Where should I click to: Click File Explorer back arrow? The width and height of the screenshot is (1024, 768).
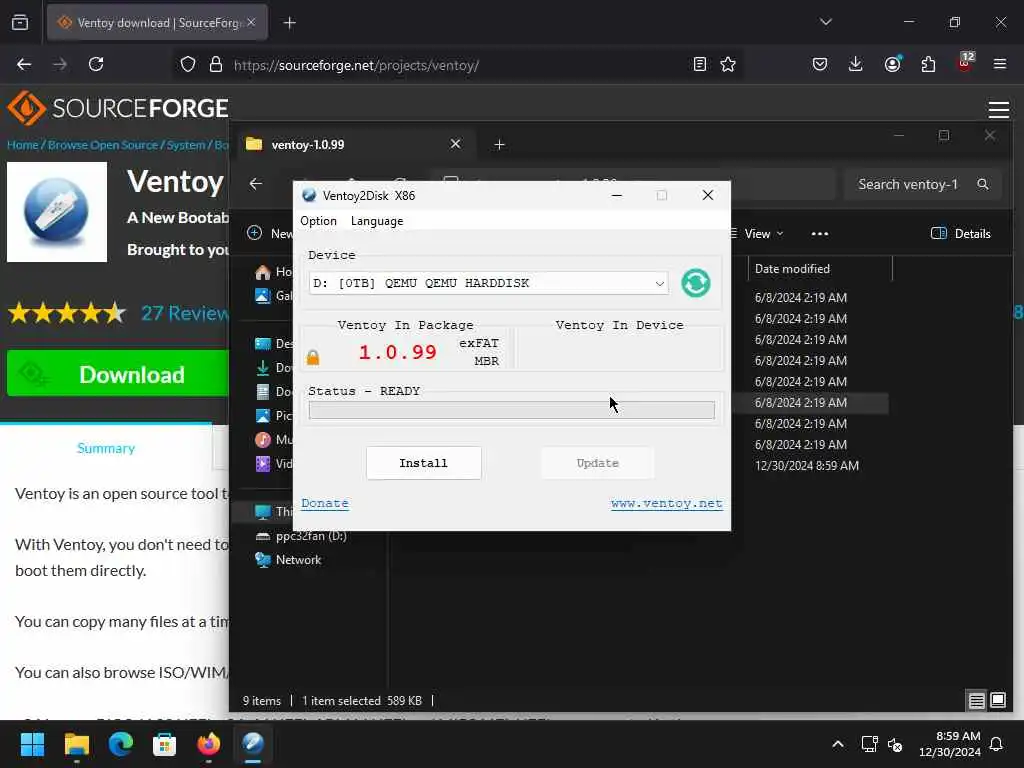pos(256,184)
